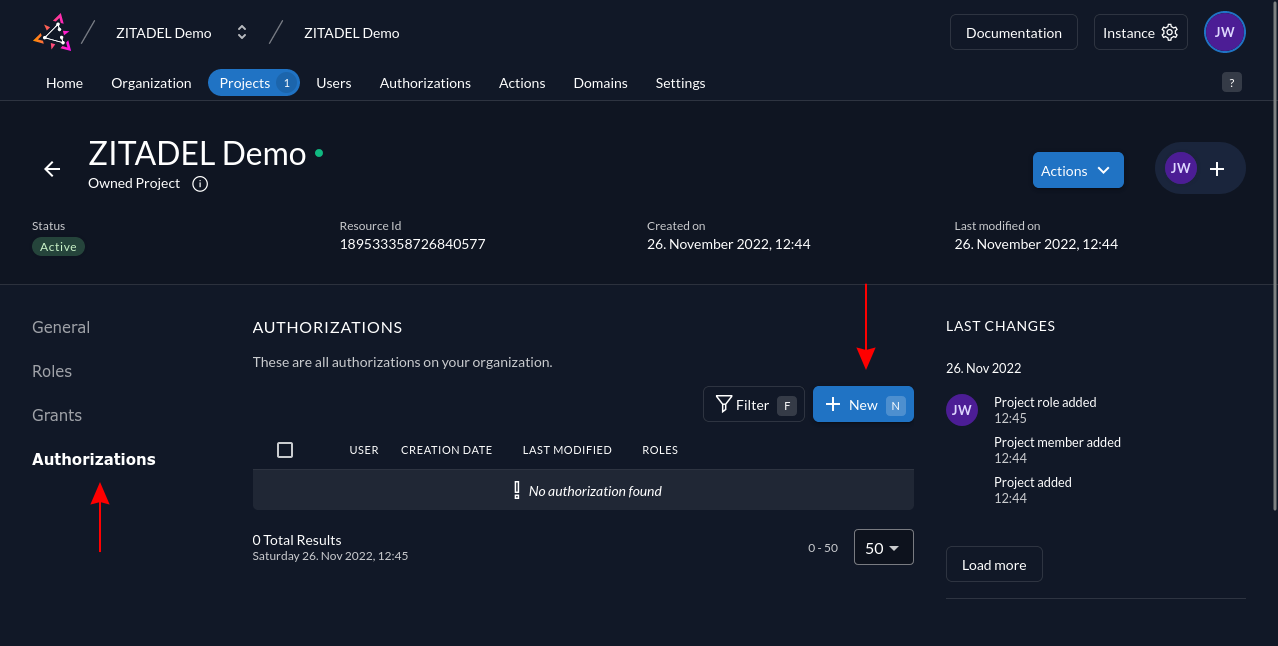Viewport: 1278px width, 646px height.
Task: Click the Project member added entry
Action: pos(1057,450)
